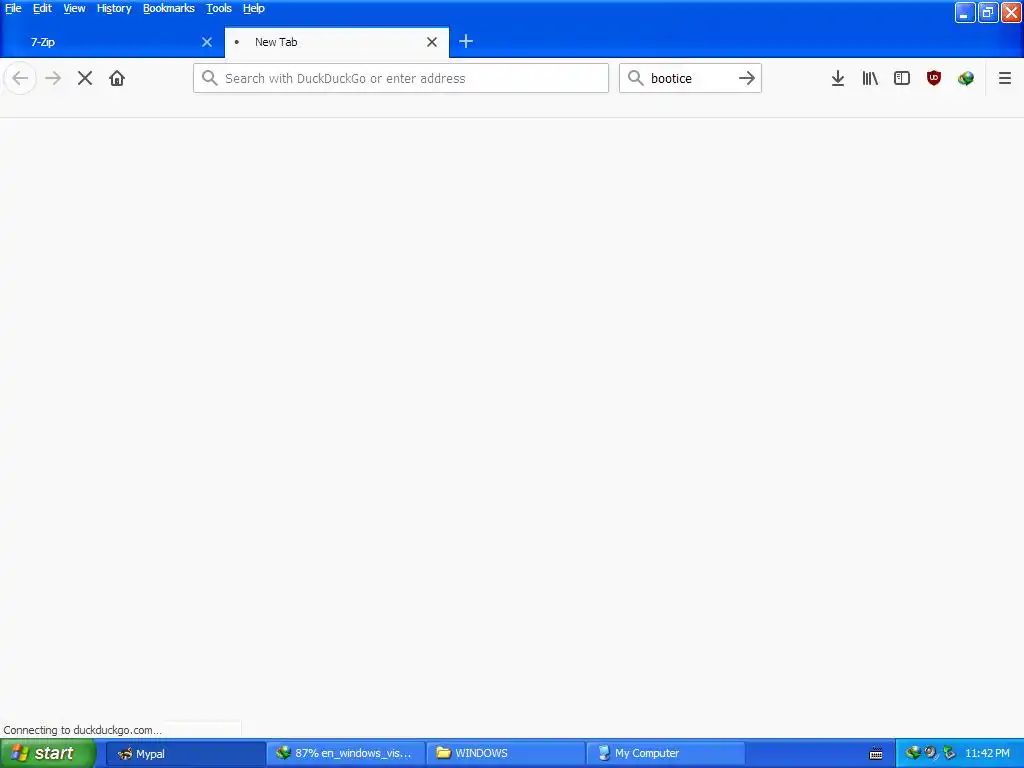Viewport: 1024px width, 768px height.
Task: Submit the bootice search with arrow
Action: (x=746, y=78)
